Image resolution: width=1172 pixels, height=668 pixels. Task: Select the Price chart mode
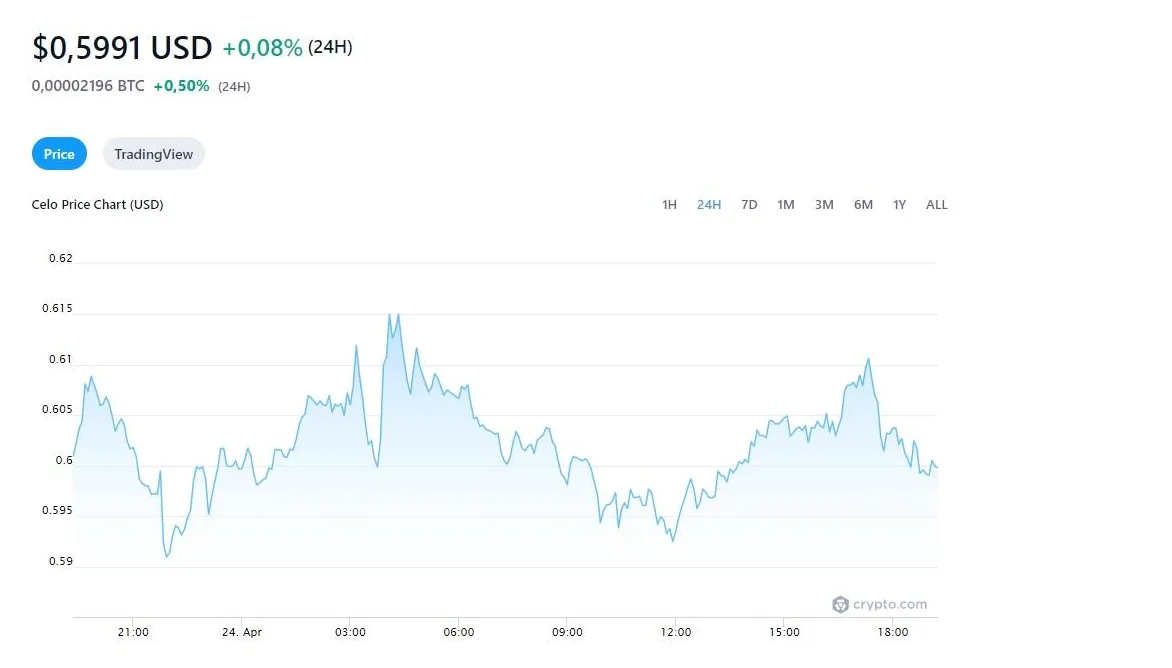click(59, 154)
